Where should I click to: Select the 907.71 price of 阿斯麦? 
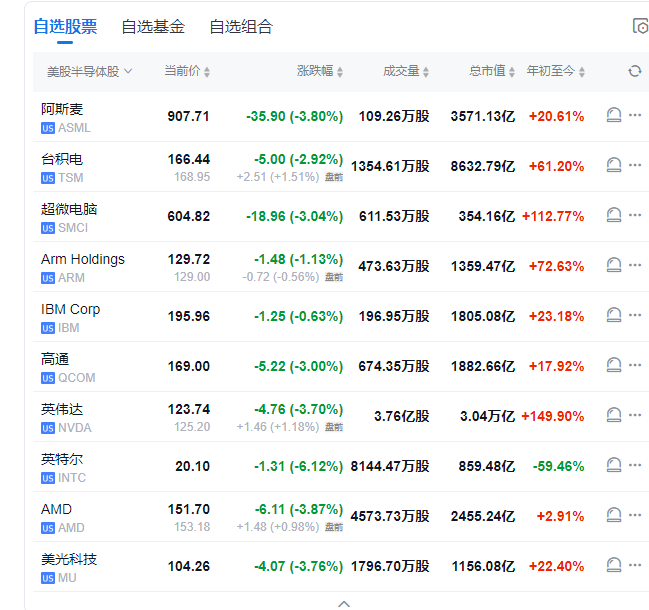188,116
